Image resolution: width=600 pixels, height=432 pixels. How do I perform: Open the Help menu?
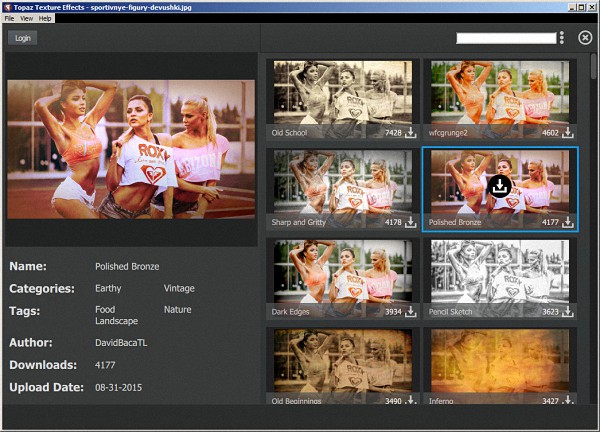click(x=45, y=18)
